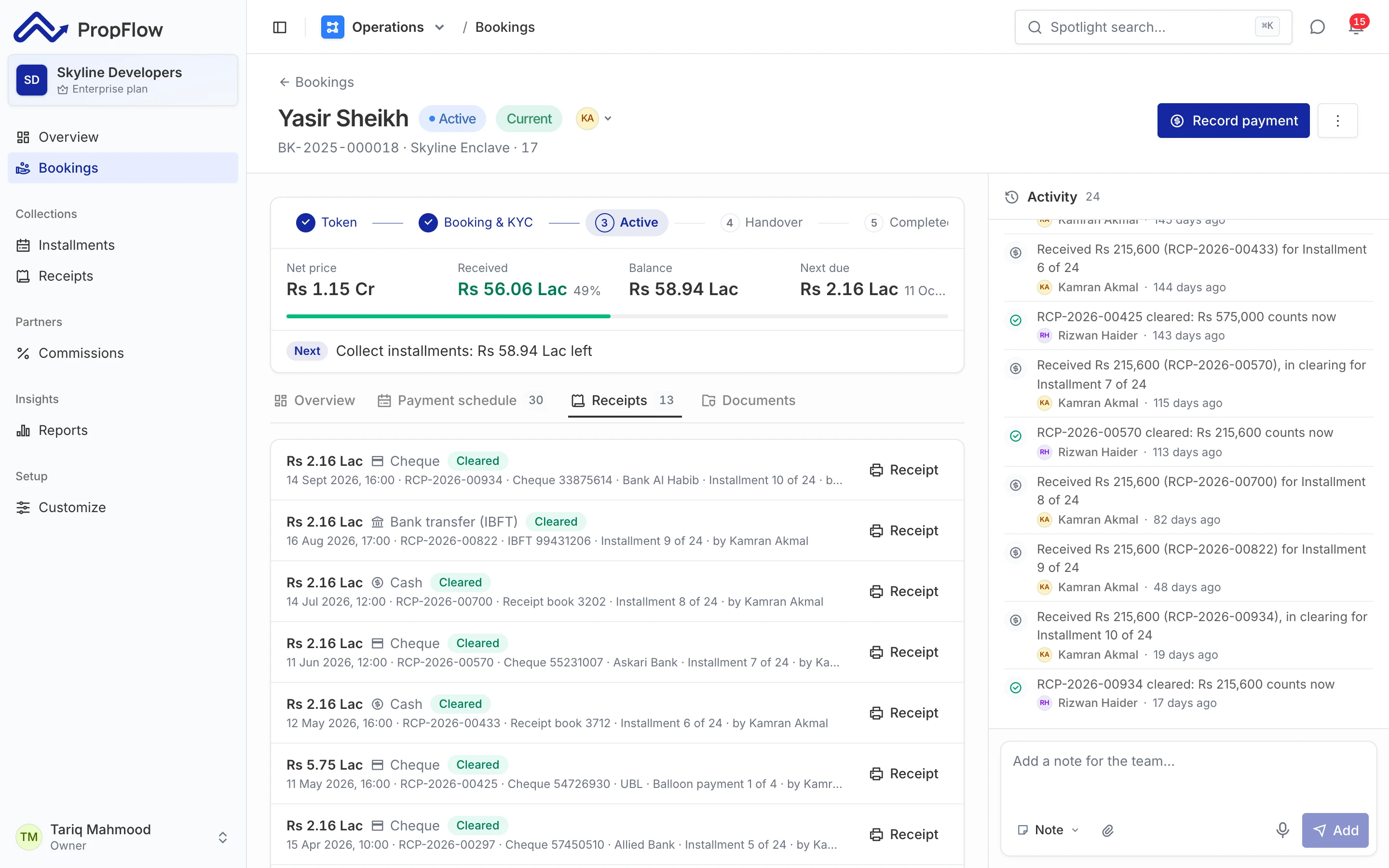This screenshot has width=1389, height=868.
Task: Click Record payment button
Action: (x=1233, y=121)
